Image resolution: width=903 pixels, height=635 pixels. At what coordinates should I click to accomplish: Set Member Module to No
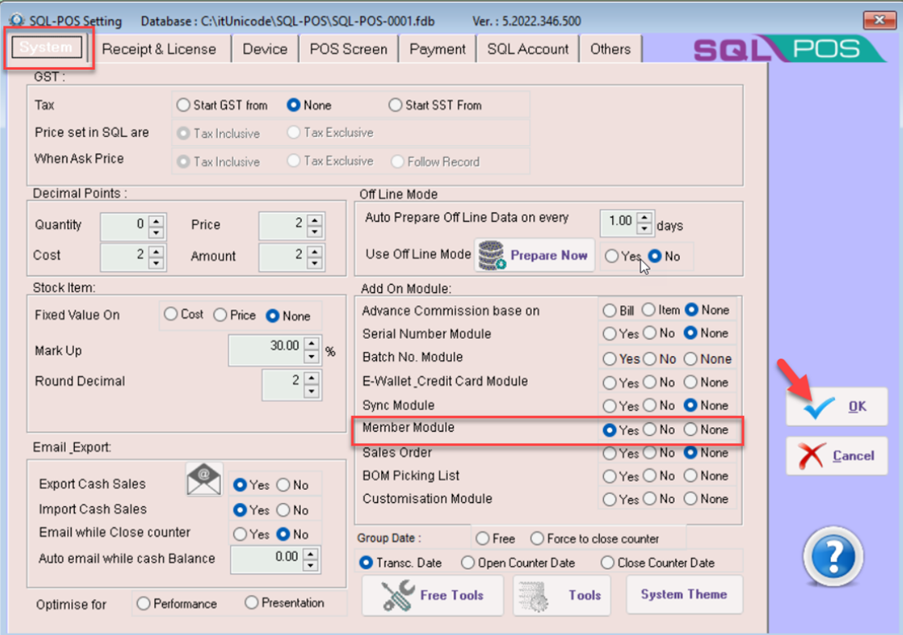pyautogui.click(x=650, y=430)
